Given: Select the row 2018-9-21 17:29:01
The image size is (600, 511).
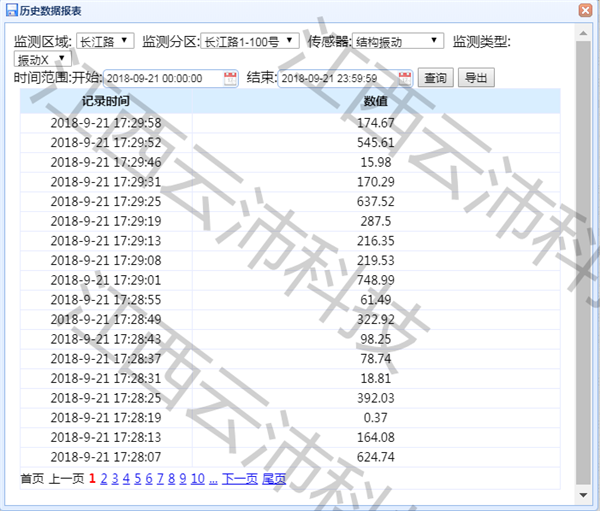Looking at the screenshot, I should (x=290, y=280).
